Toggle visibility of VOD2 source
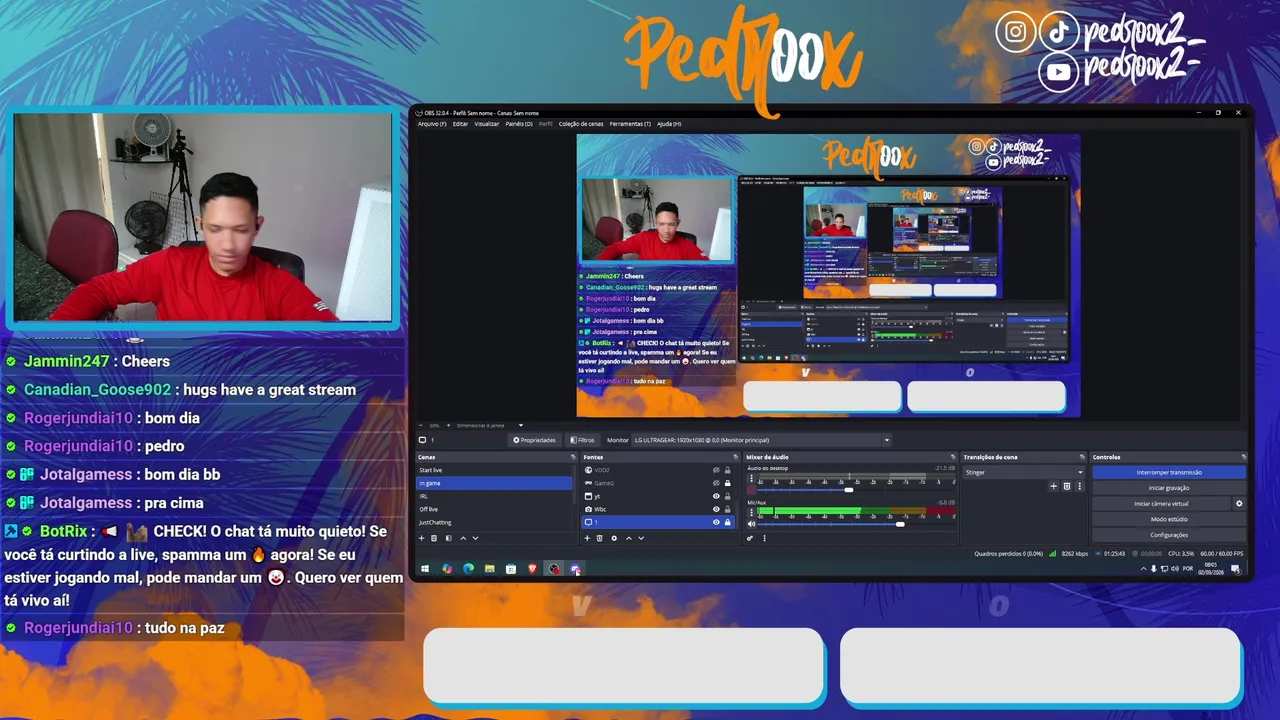This screenshot has width=1280, height=720. [x=716, y=470]
